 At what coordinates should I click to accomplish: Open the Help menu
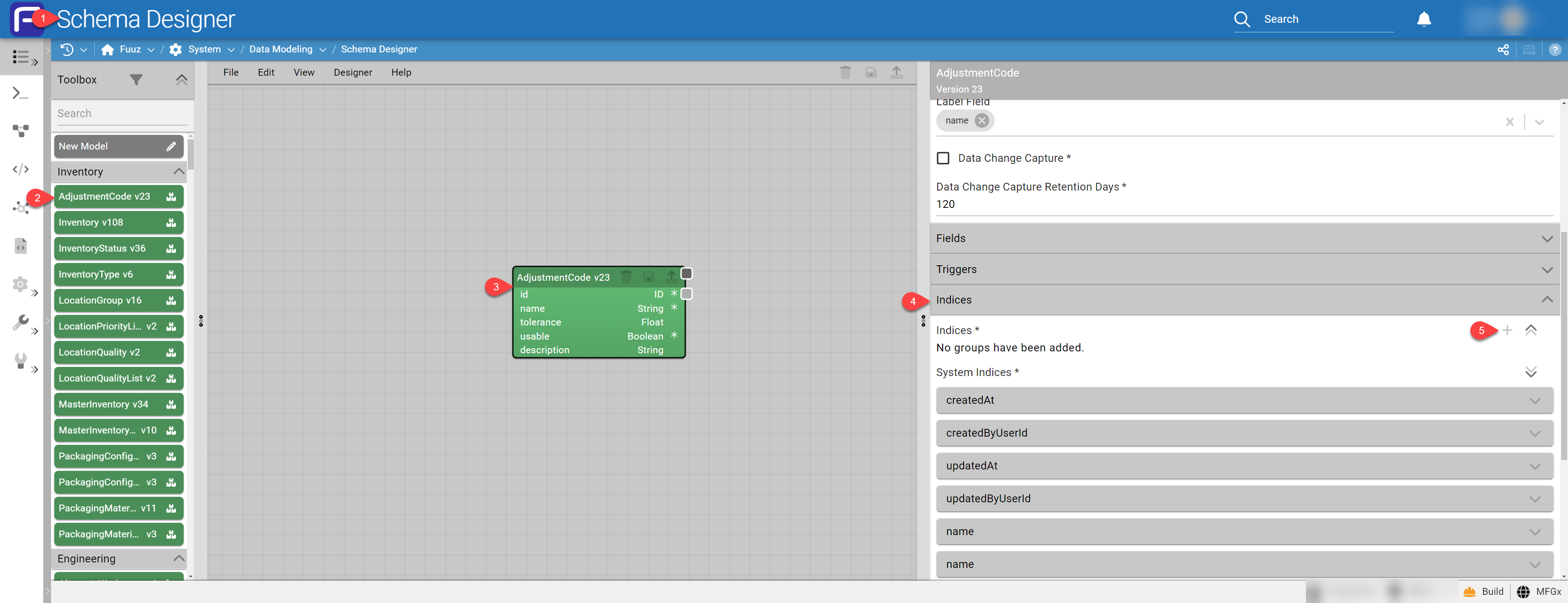click(401, 72)
